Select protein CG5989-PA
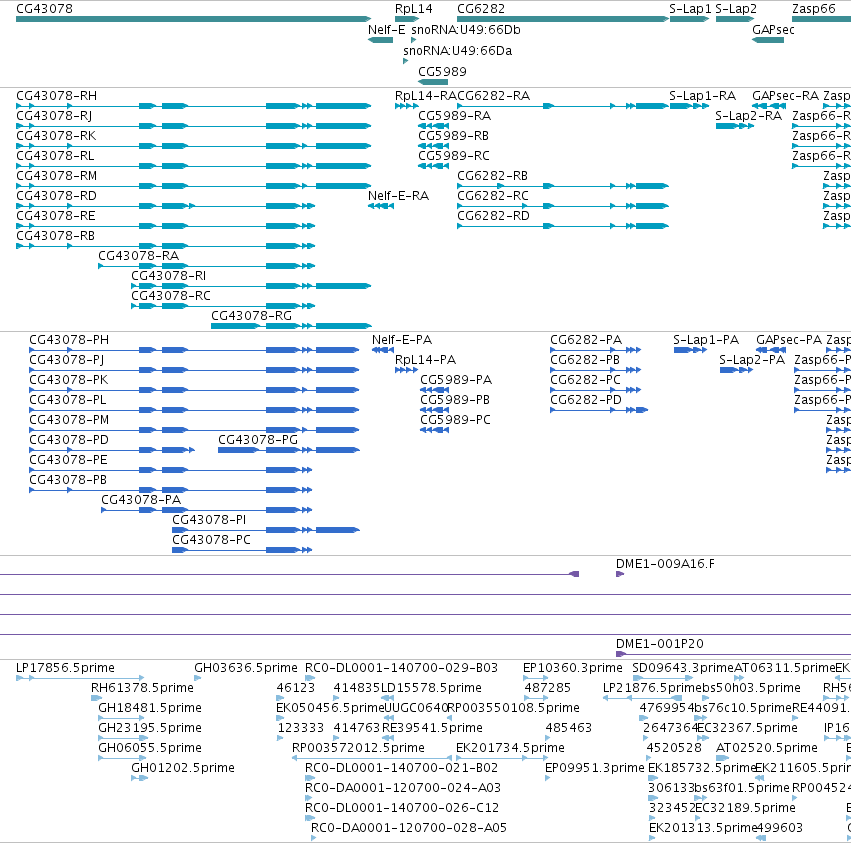The height and width of the screenshot is (843, 851). [456, 380]
